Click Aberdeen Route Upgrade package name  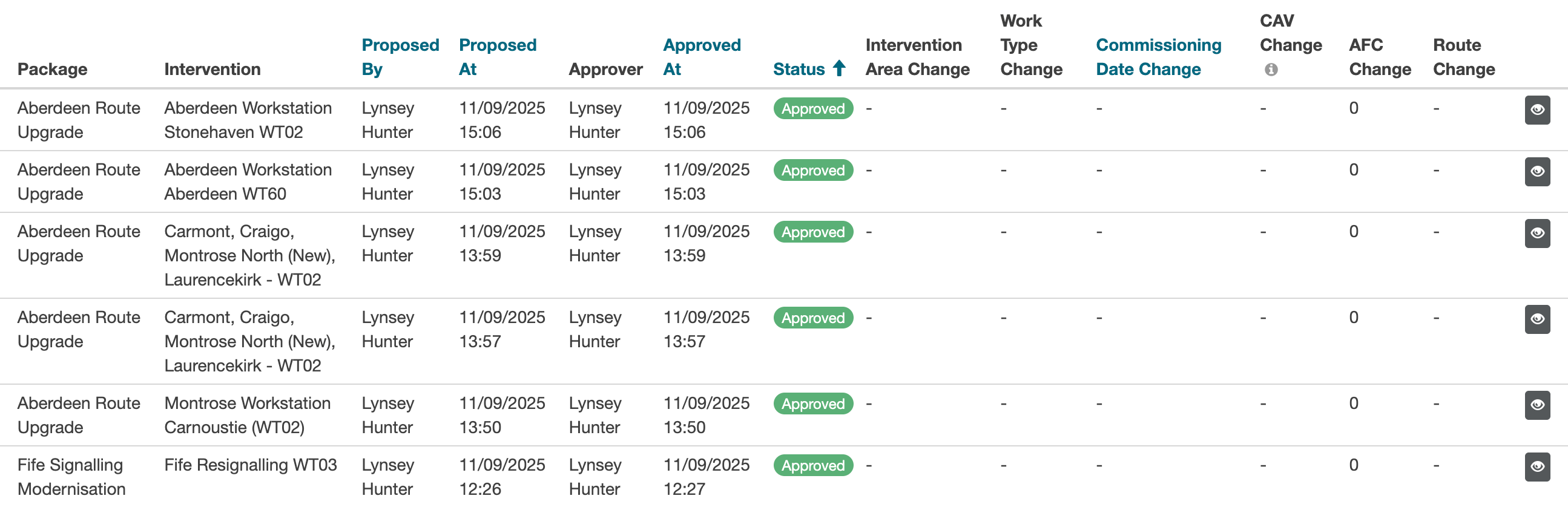point(79,120)
